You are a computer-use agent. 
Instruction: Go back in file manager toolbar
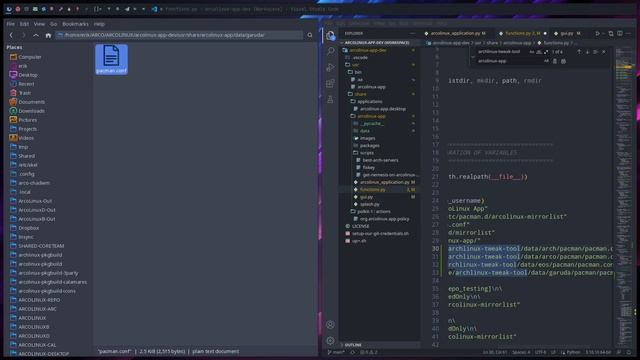(x=11, y=36)
